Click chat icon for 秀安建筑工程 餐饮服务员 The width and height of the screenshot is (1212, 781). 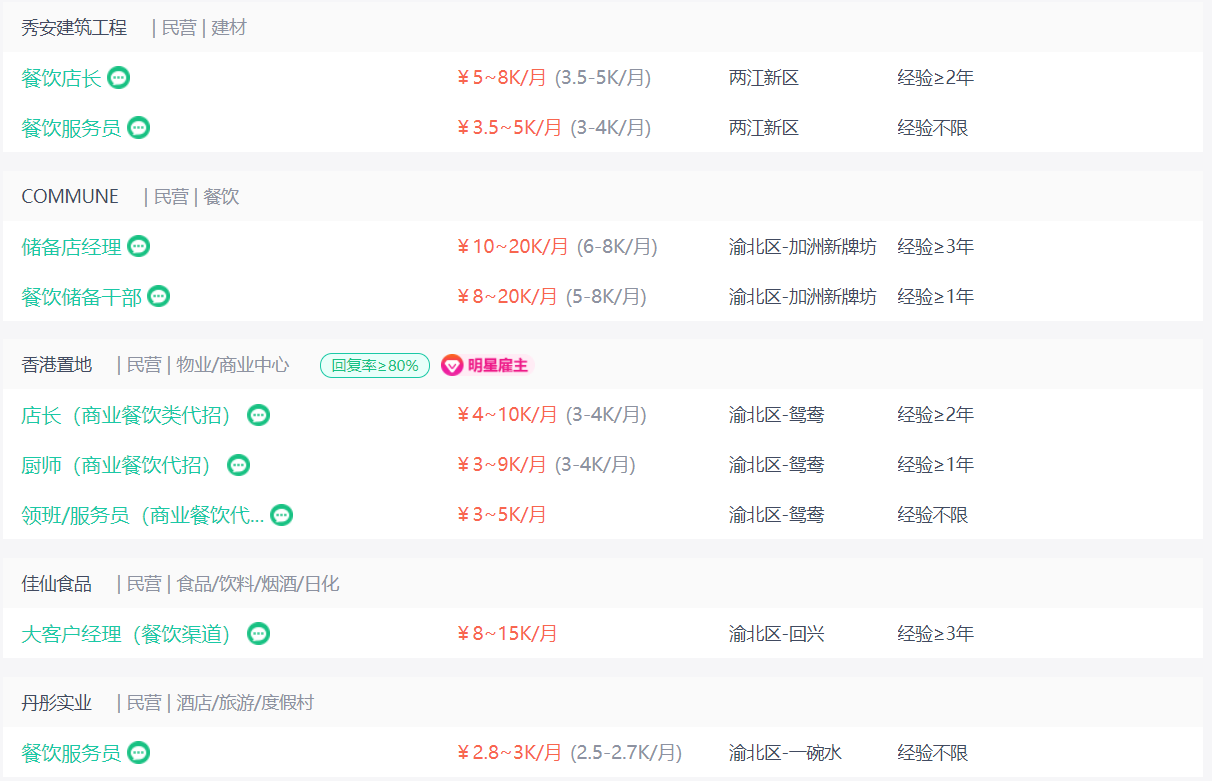(139, 128)
